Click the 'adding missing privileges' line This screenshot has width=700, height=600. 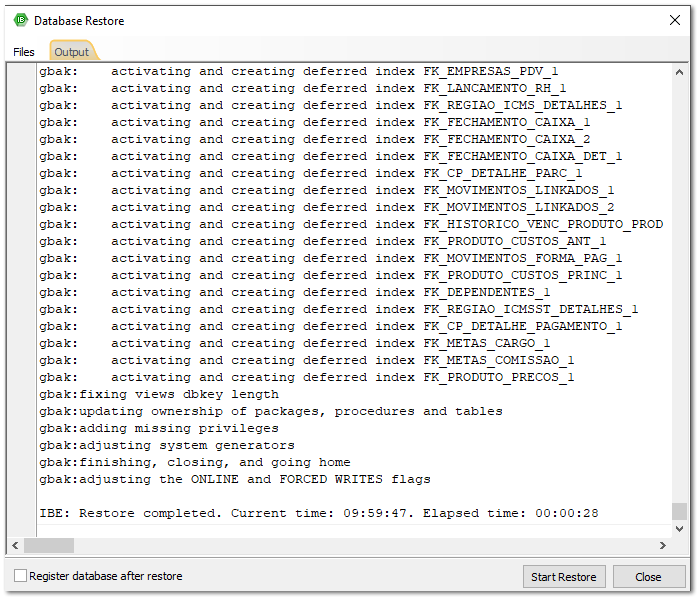point(159,428)
